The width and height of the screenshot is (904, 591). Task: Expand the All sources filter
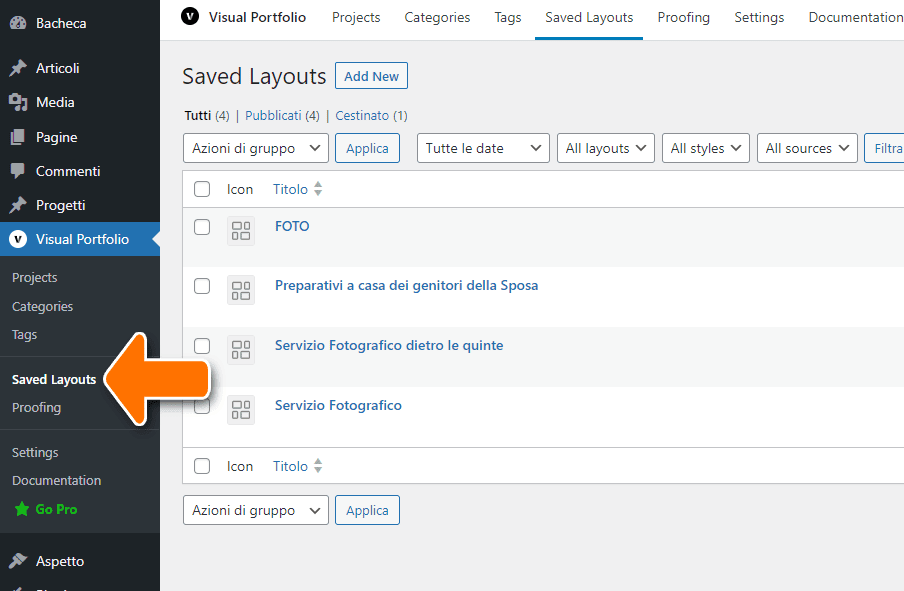click(807, 148)
